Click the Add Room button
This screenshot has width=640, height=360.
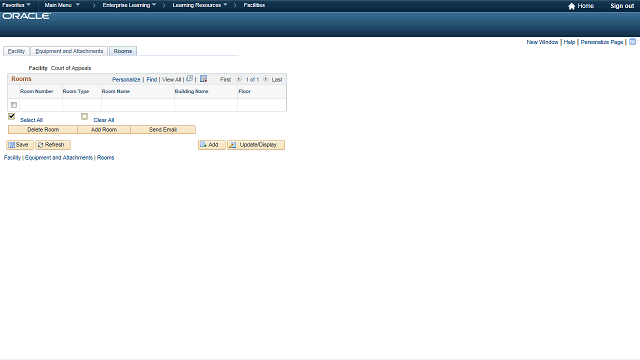tap(104, 129)
